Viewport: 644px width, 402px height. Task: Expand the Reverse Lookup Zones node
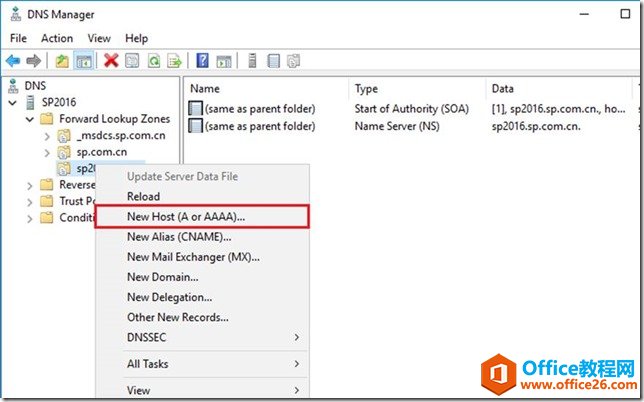pyautogui.click(x=30, y=186)
